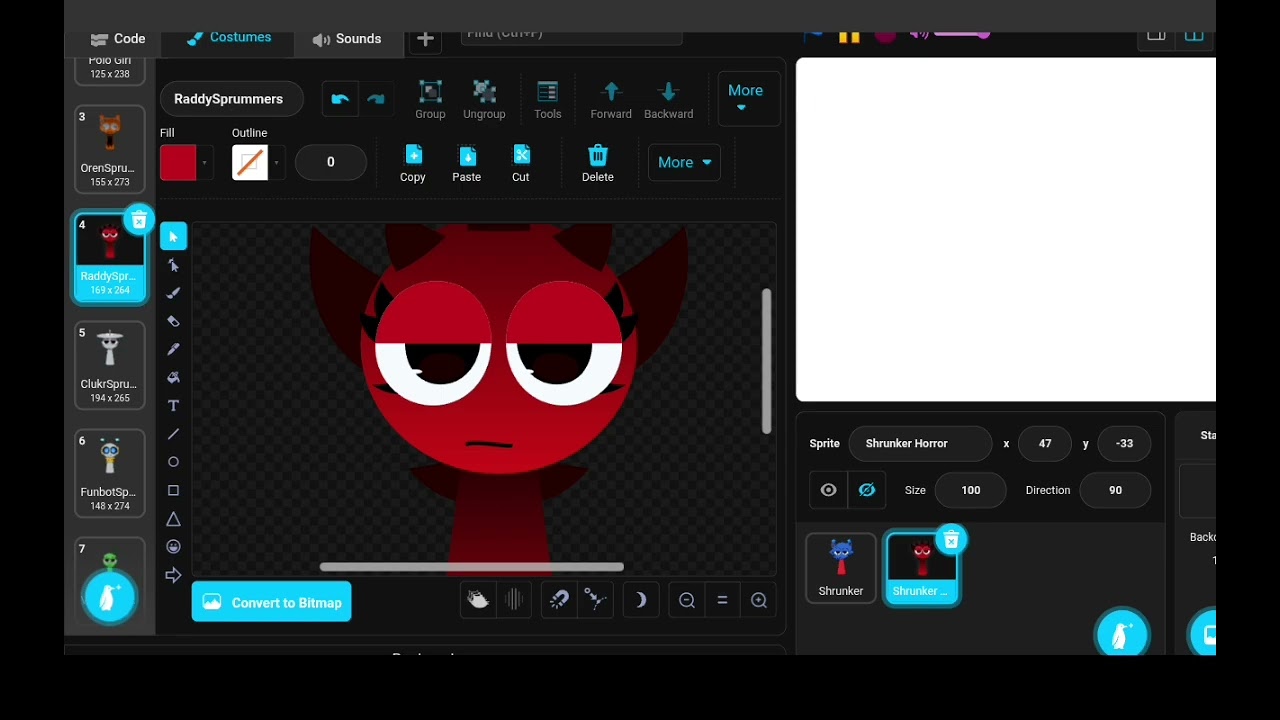Switch to the Sounds tab
This screenshot has height=720, width=1280.
[x=347, y=39]
